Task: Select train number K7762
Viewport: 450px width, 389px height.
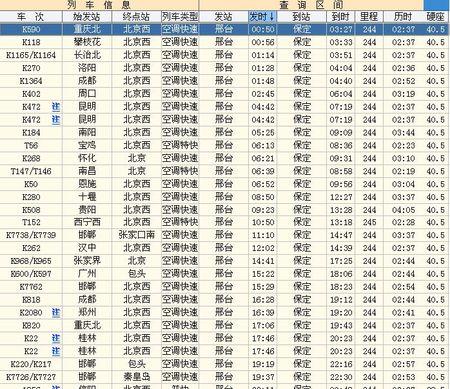Action: 31,287
